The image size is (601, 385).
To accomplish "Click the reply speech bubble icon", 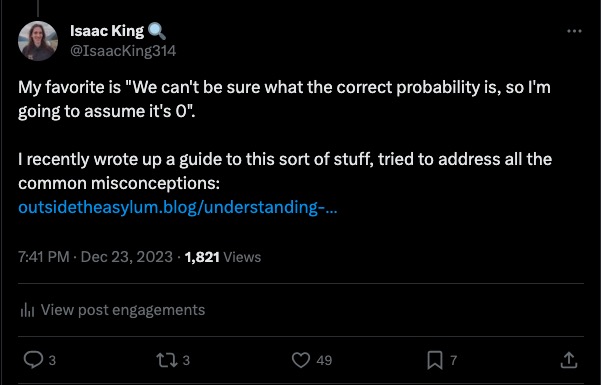I will [x=33, y=360].
